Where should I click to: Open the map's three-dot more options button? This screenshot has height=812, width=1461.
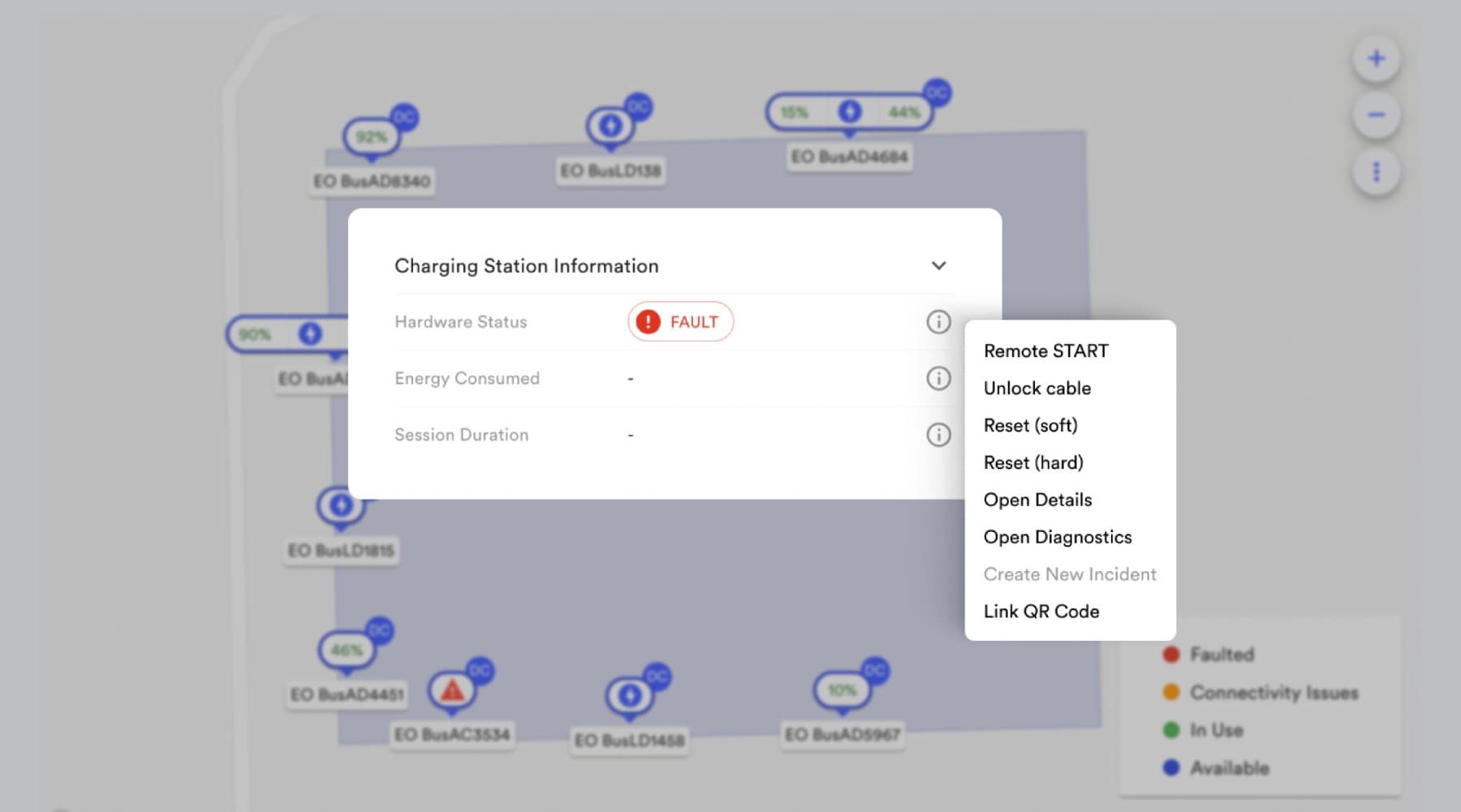[x=1376, y=172]
